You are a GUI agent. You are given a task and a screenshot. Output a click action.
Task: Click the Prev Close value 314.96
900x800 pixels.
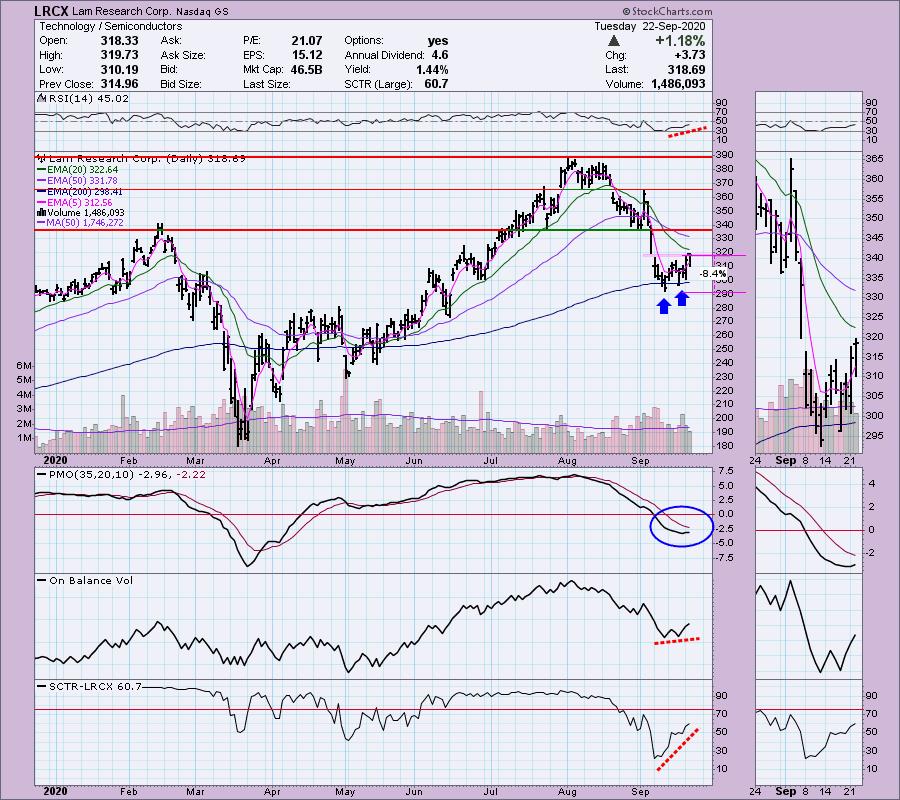pos(119,84)
